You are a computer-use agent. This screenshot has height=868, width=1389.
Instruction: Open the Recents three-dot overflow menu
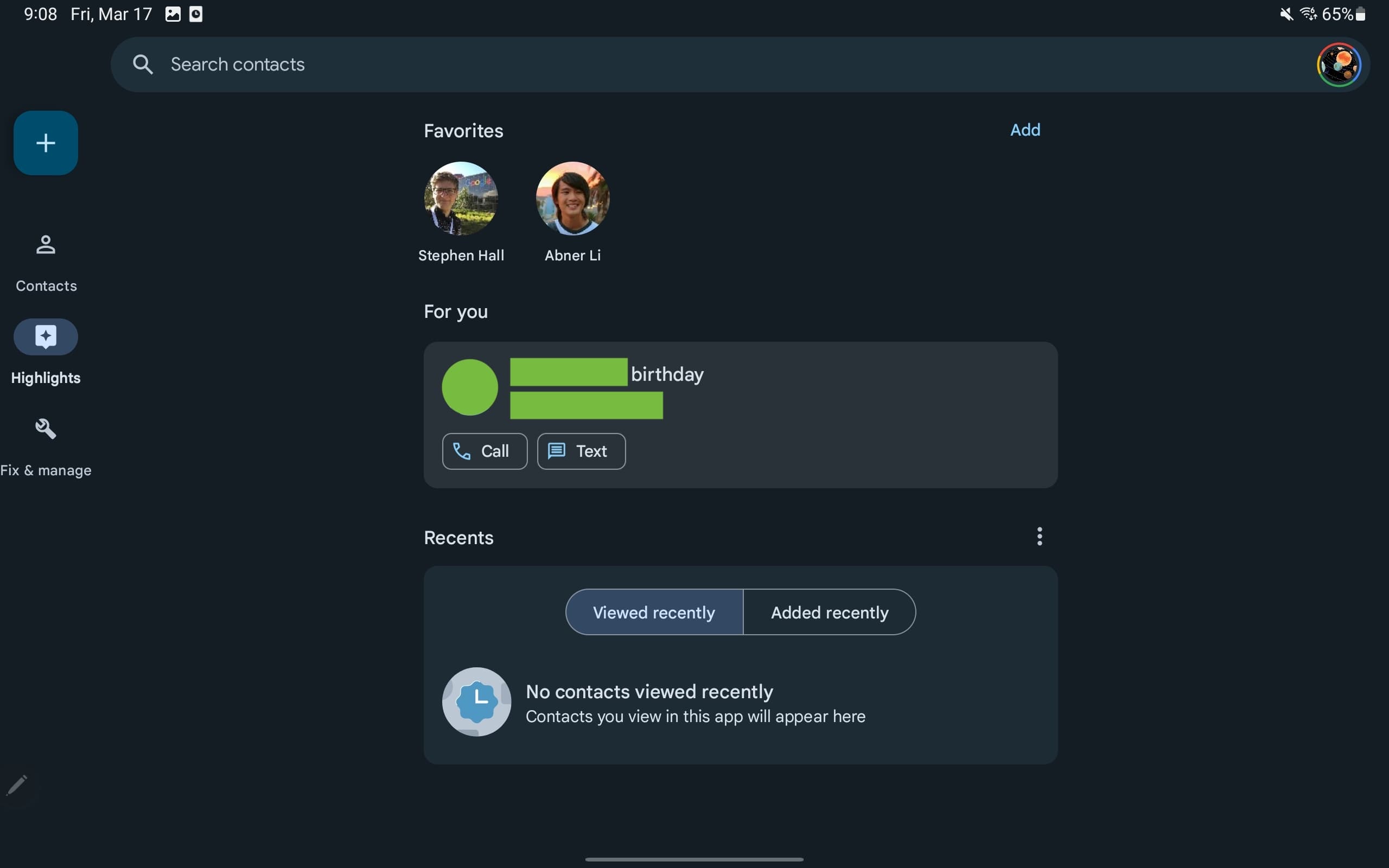coord(1039,536)
